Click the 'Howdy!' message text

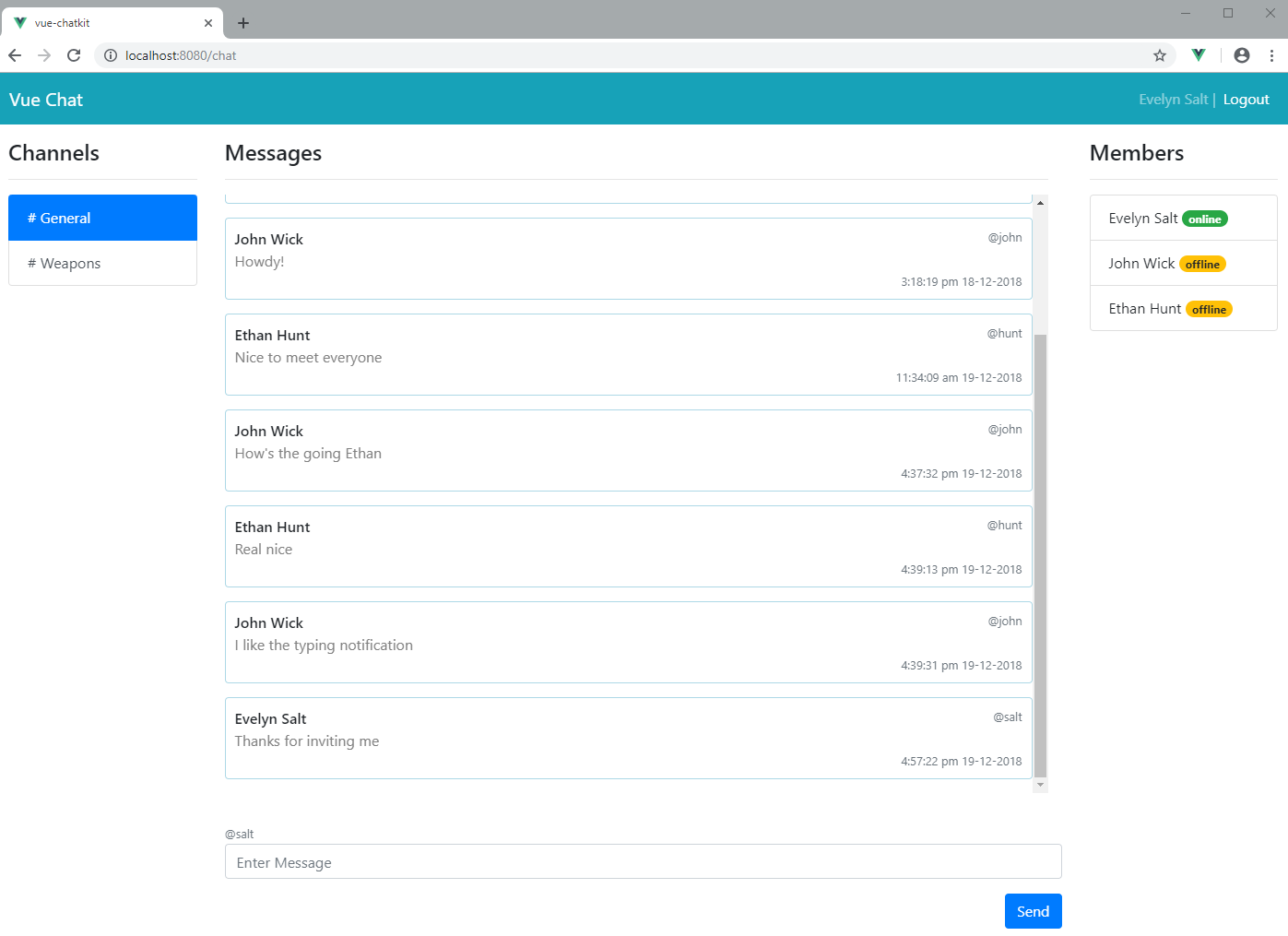(x=259, y=261)
